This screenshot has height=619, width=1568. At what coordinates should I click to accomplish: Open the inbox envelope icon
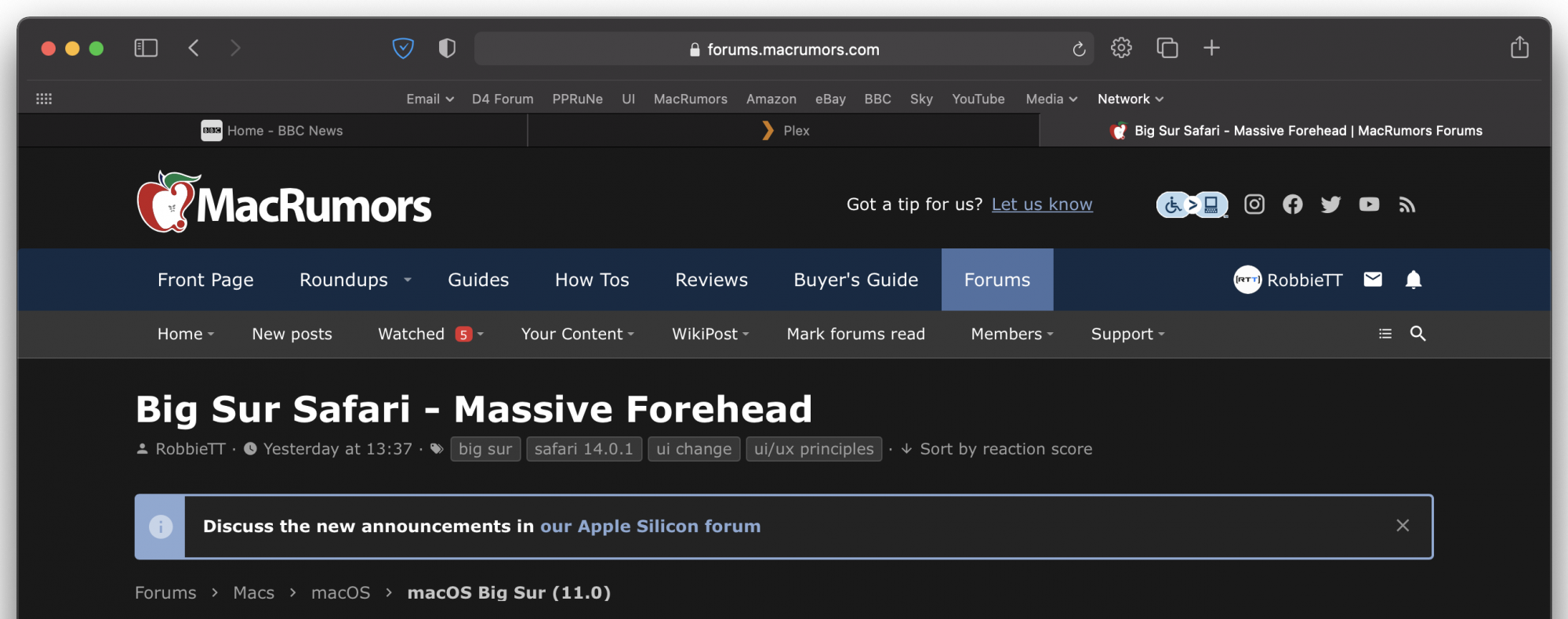click(x=1373, y=280)
